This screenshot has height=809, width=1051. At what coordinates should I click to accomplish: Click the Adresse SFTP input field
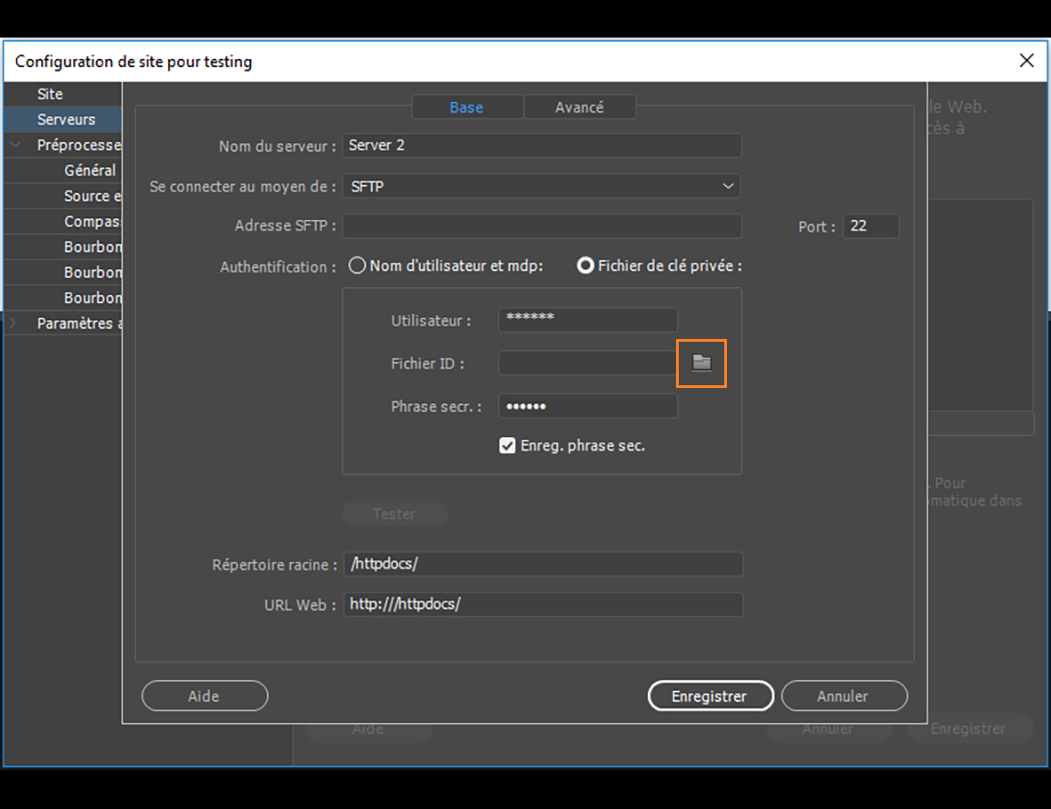click(x=542, y=226)
